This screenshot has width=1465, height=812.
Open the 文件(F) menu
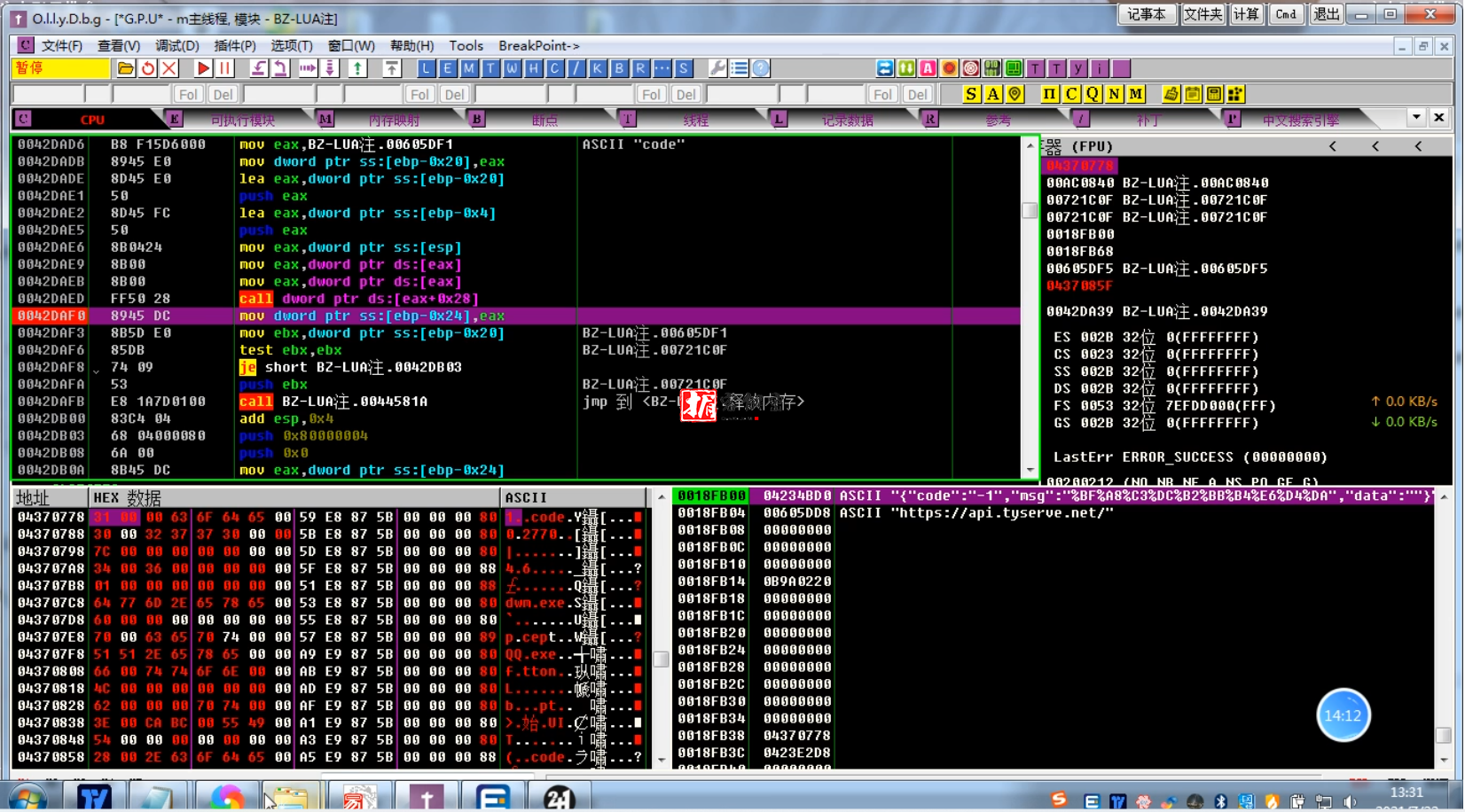[62, 45]
